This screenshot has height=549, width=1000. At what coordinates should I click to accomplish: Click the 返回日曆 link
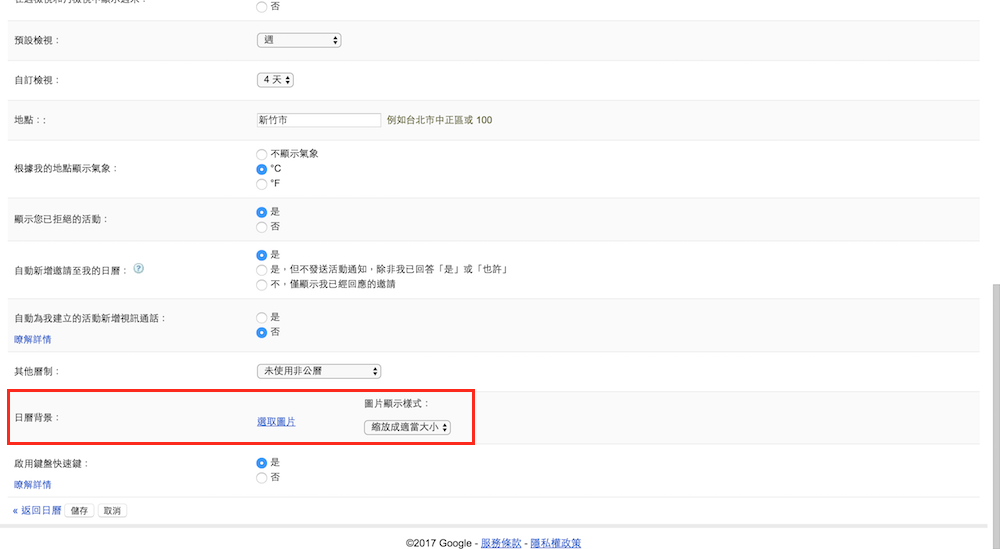[37, 510]
